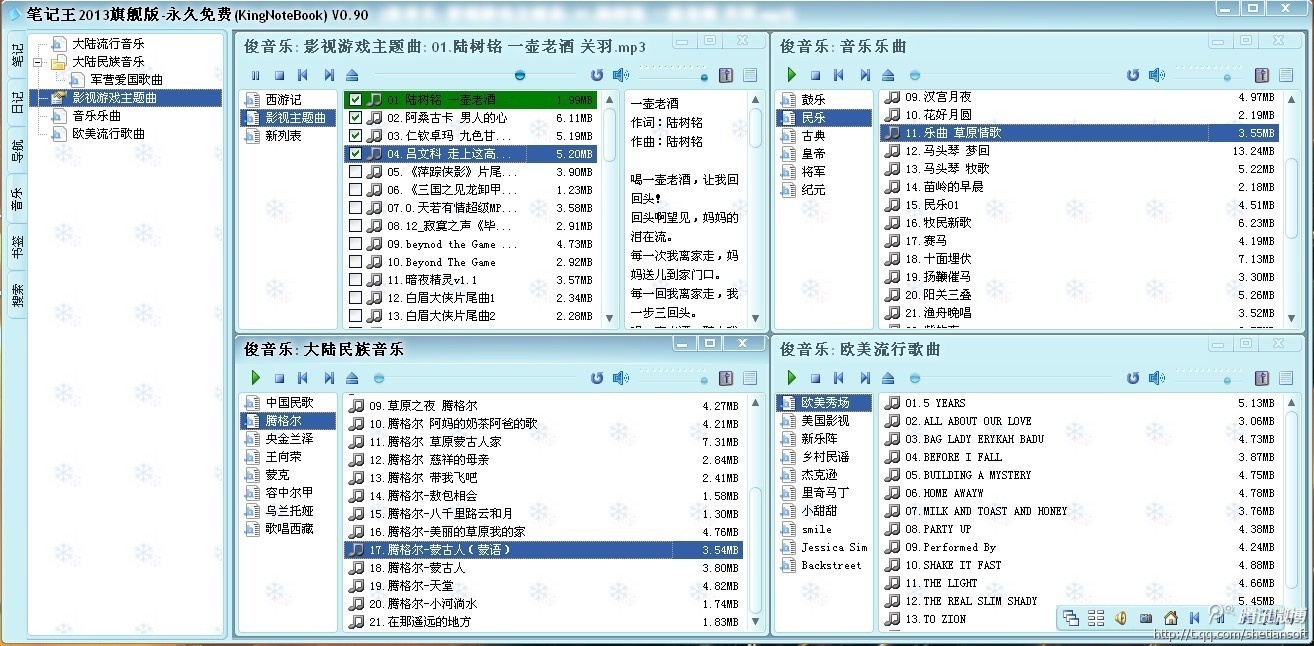Image resolution: width=1314 pixels, height=646 pixels.
Task: Check song 09.beynod the Game
Action: tap(355, 244)
